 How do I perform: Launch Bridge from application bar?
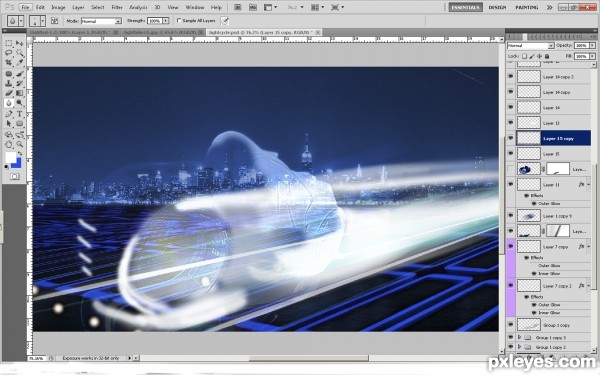click(x=238, y=7)
